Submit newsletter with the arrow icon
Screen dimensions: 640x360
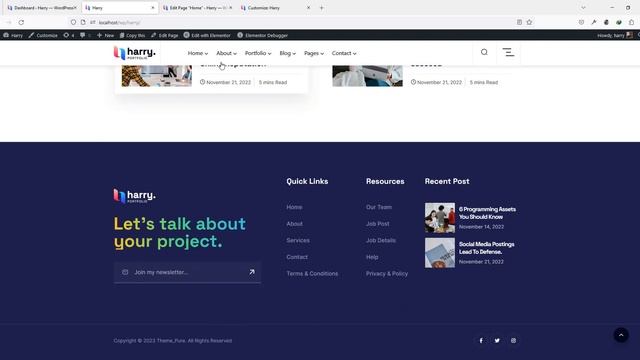tap(252, 272)
